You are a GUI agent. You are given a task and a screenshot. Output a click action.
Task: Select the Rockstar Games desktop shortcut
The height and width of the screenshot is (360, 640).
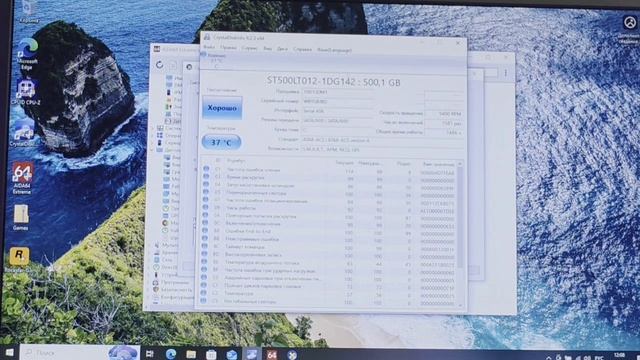19,259
